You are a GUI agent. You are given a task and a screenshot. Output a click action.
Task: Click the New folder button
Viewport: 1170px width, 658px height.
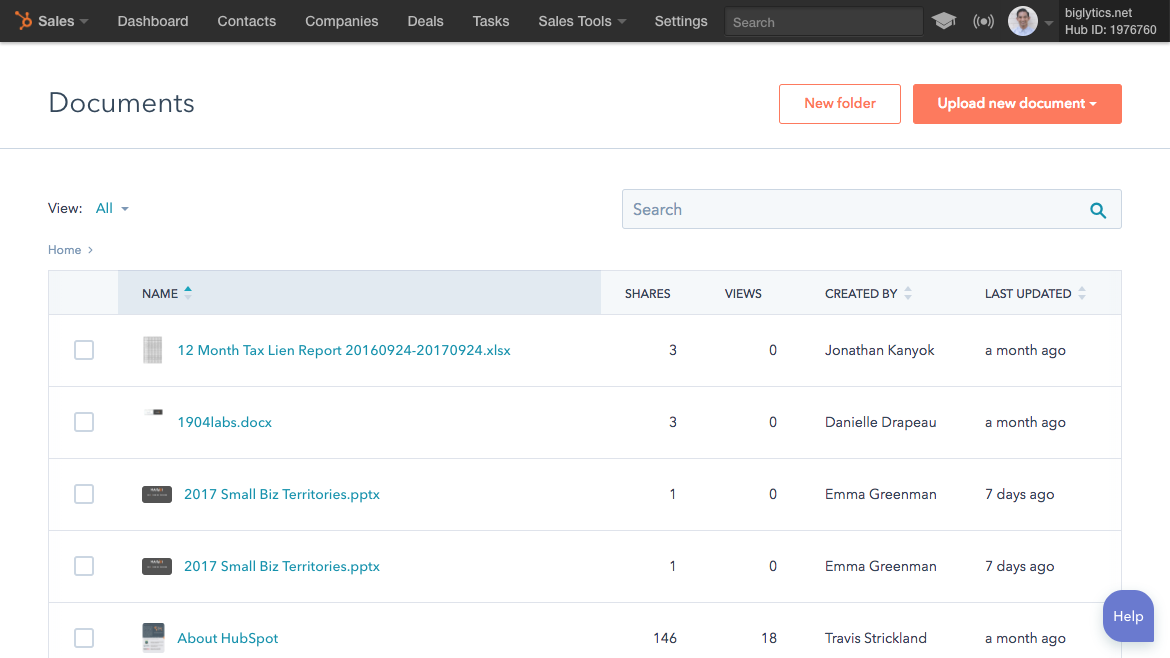click(839, 103)
